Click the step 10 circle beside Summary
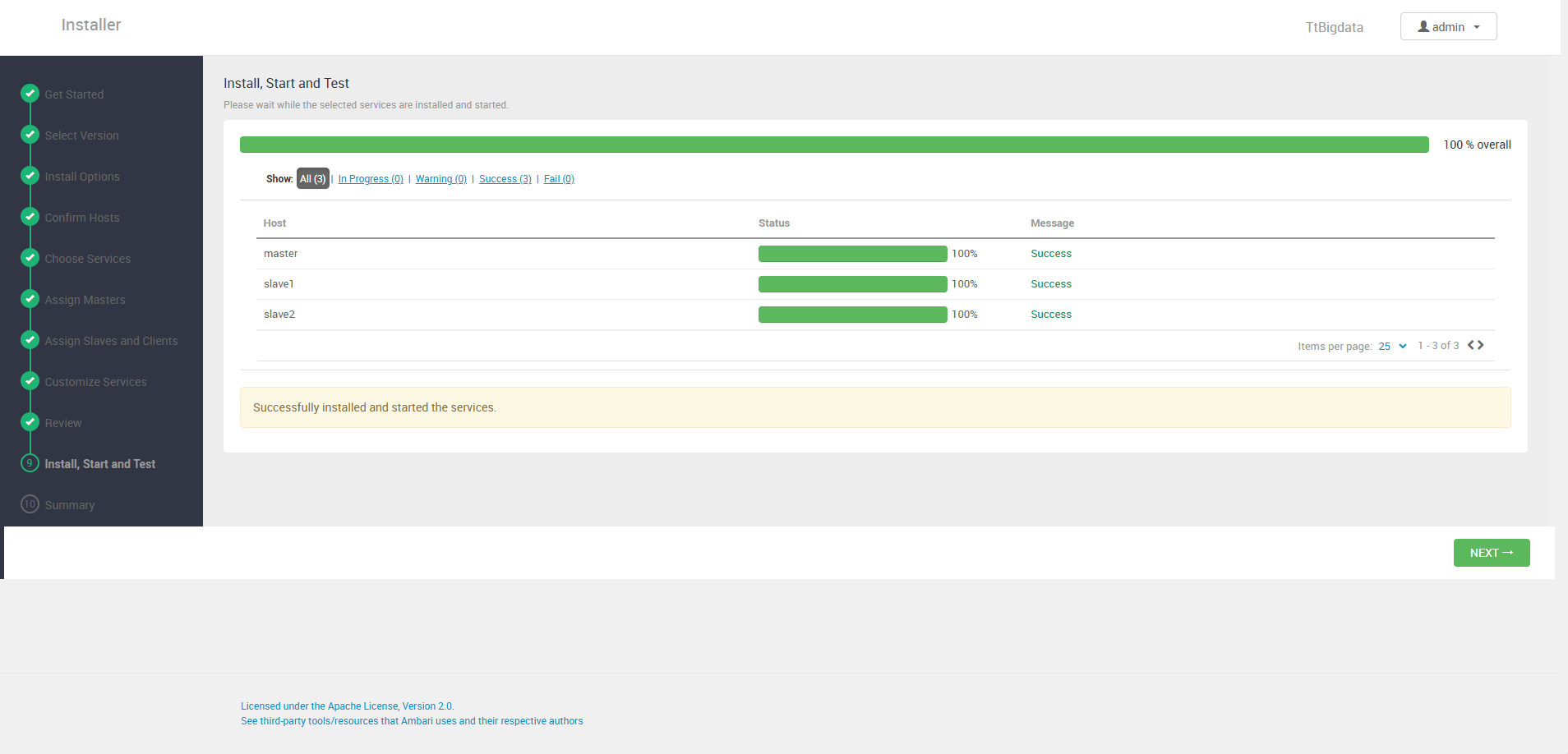1568x754 pixels. 30,503
